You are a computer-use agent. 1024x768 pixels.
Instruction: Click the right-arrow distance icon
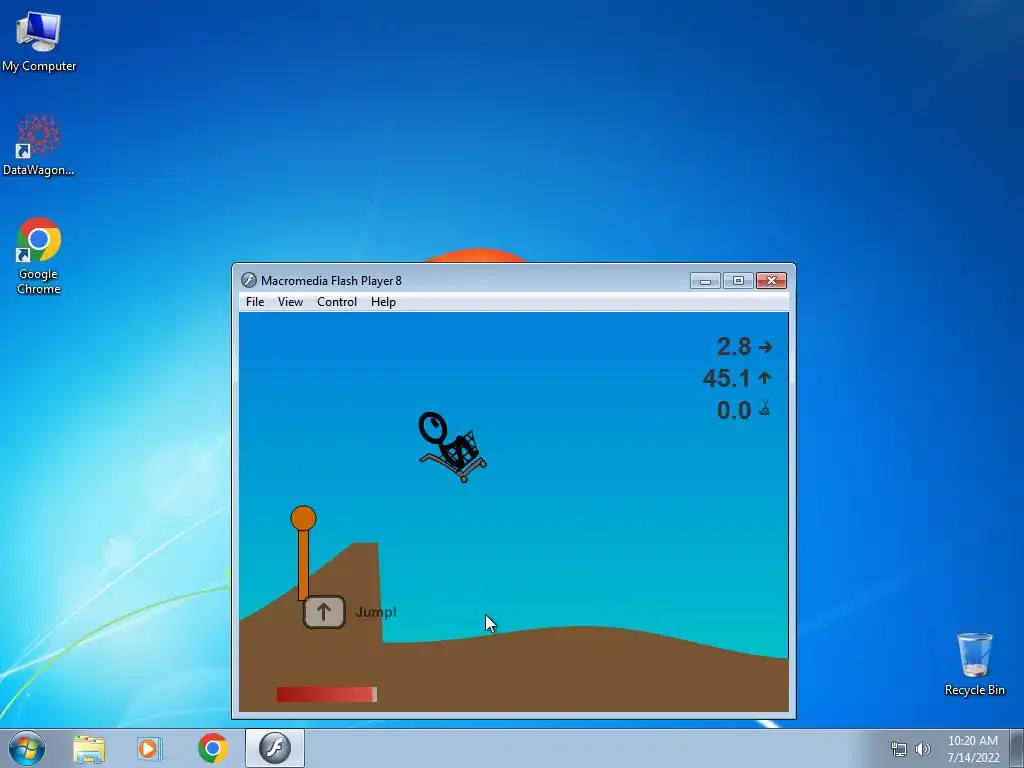click(765, 347)
